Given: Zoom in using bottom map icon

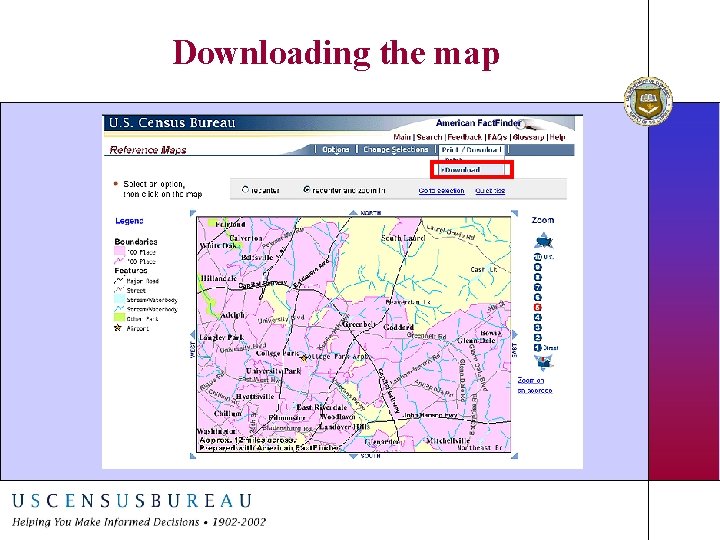Looking at the screenshot, I should pyautogui.click(x=544, y=363).
